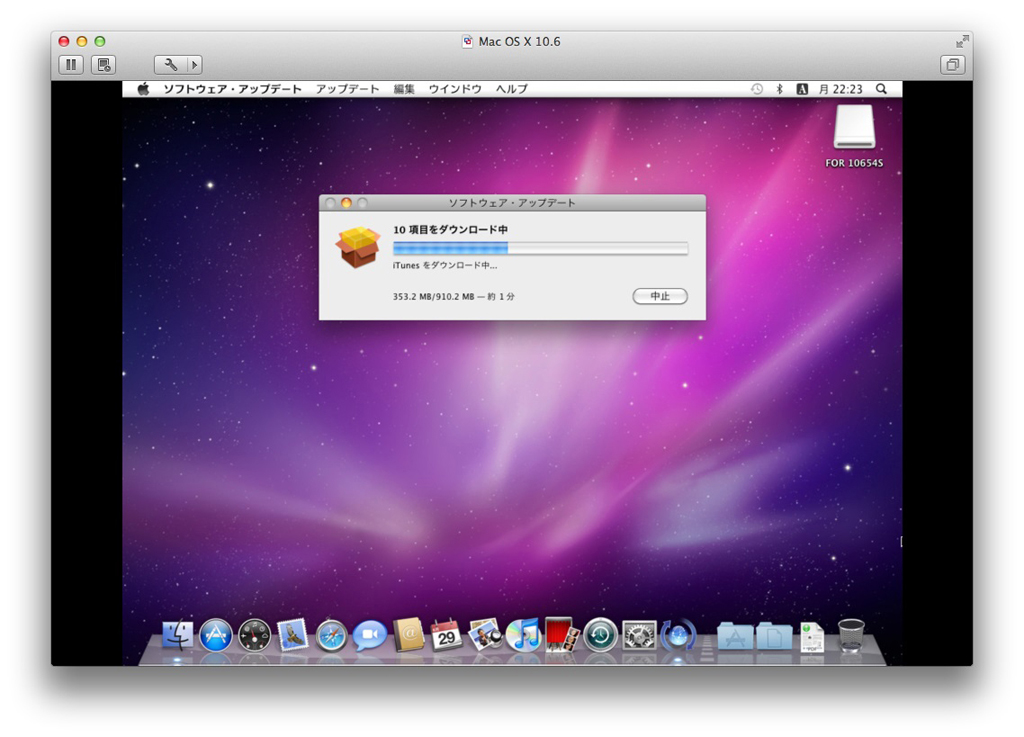Click the snapshot button in VM toolbar
Image resolution: width=1024 pixels, height=737 pixels.
103,65
